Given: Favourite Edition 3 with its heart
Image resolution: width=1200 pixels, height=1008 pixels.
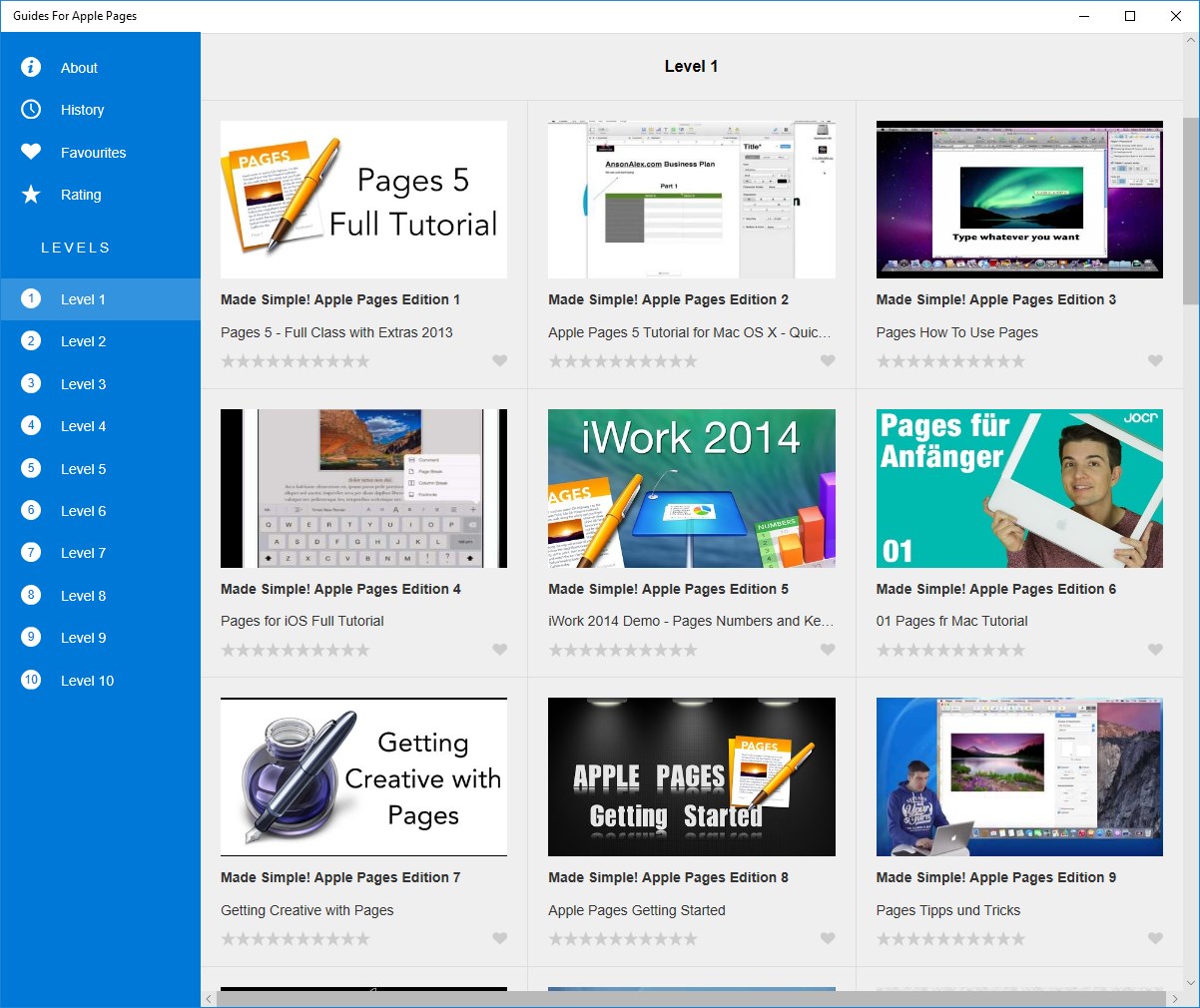Looking at the screenshot, I should click(x=1155, y=361).
